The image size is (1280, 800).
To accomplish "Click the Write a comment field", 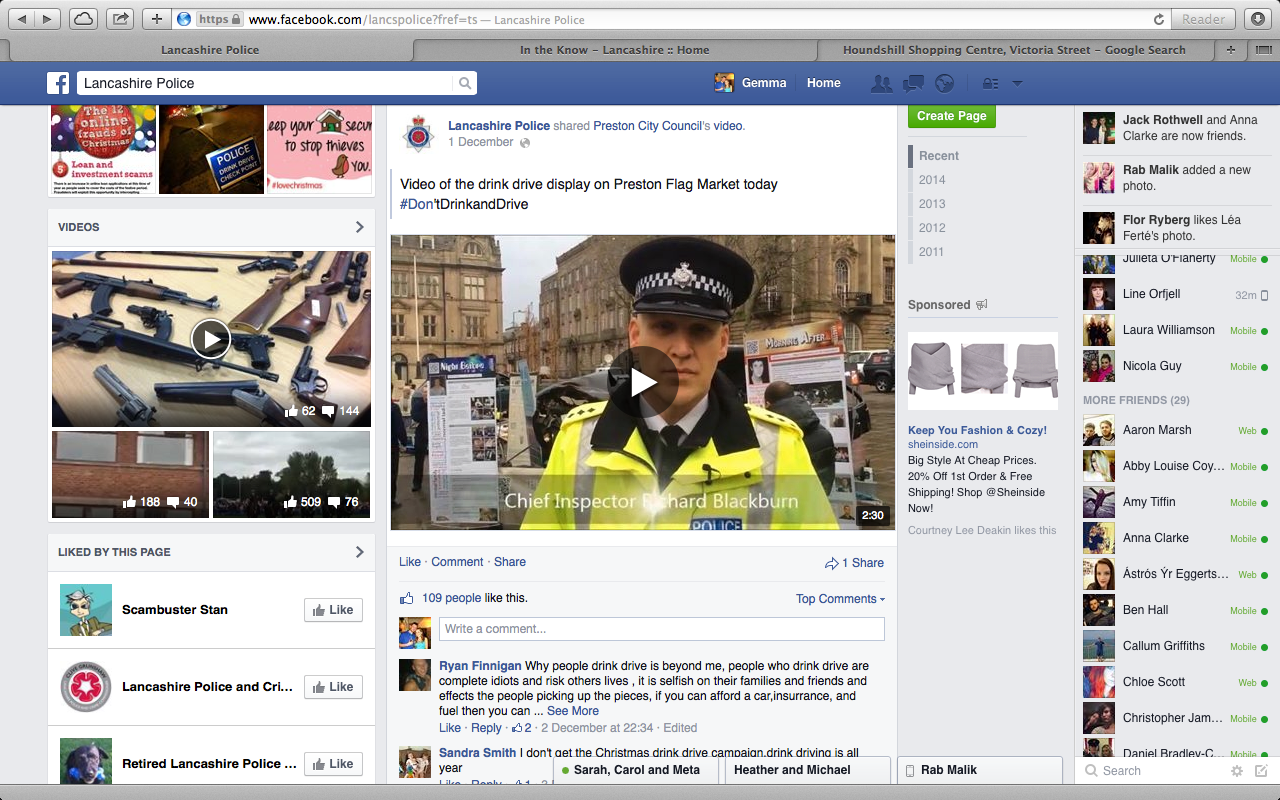I will 662,629.
